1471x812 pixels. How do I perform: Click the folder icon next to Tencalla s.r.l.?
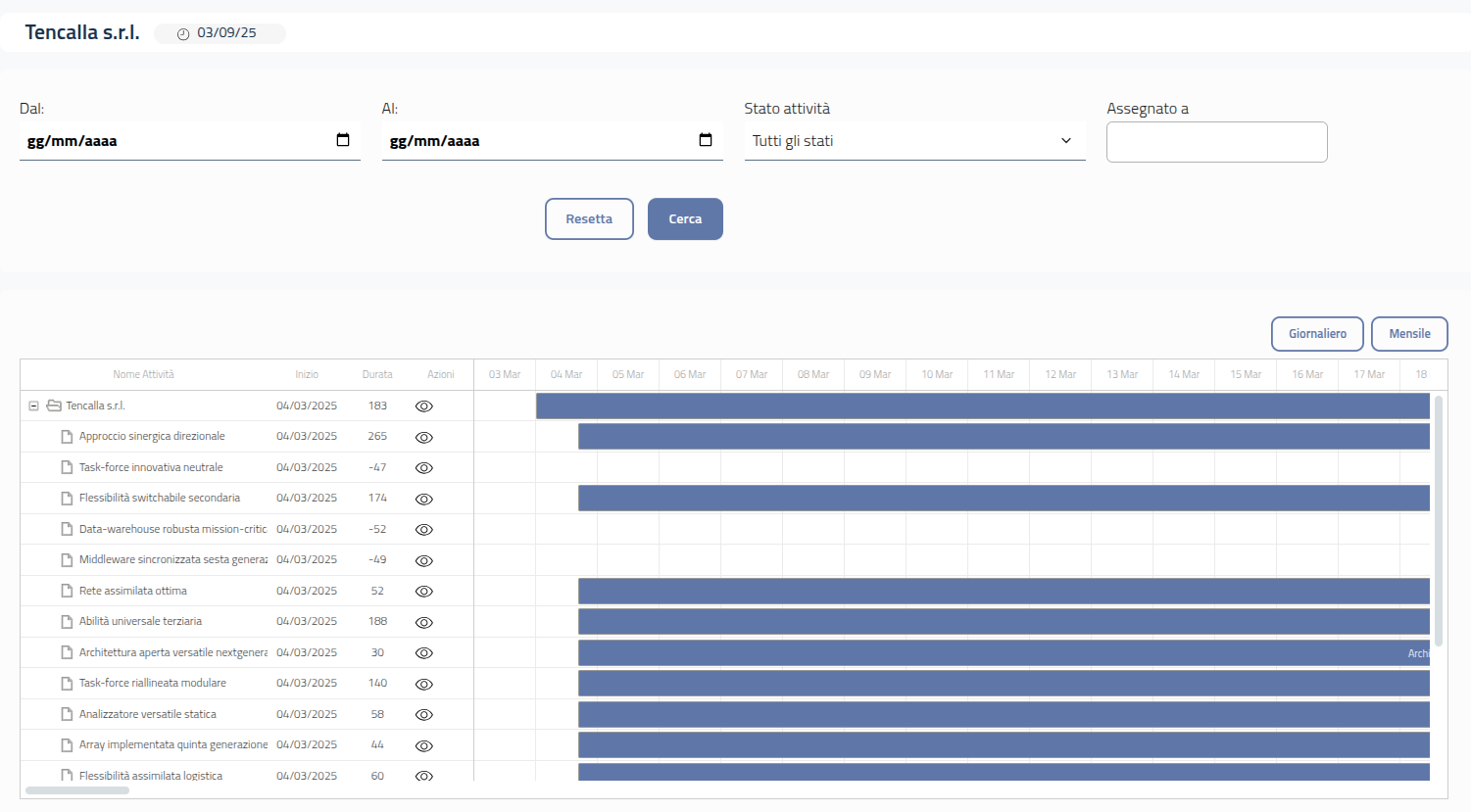tap(54, 406)
